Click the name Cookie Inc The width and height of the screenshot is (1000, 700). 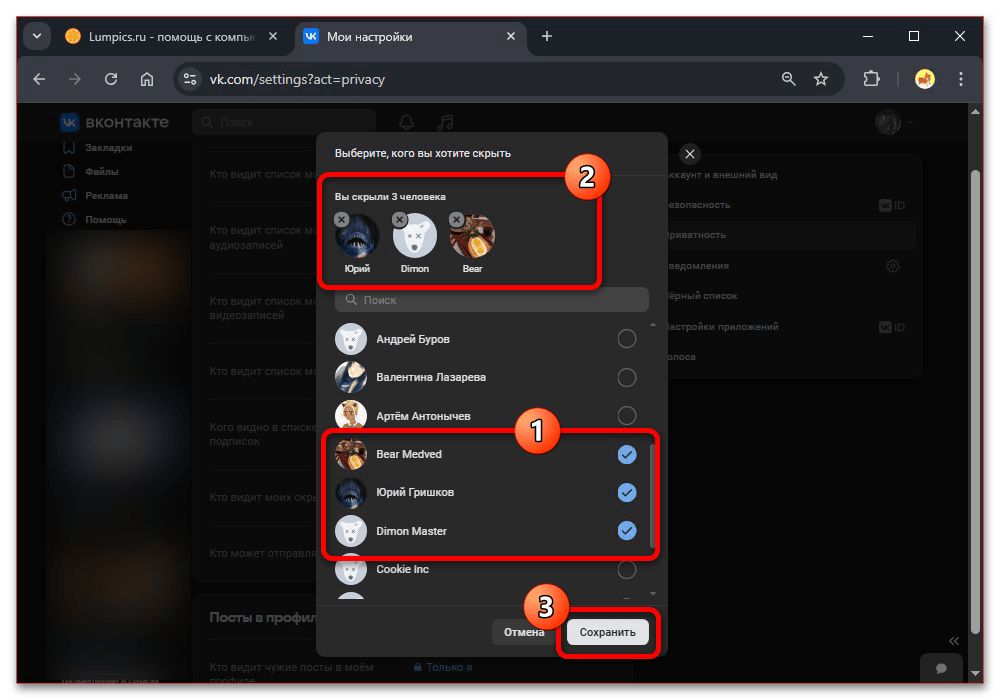click(x=402, y=569)
